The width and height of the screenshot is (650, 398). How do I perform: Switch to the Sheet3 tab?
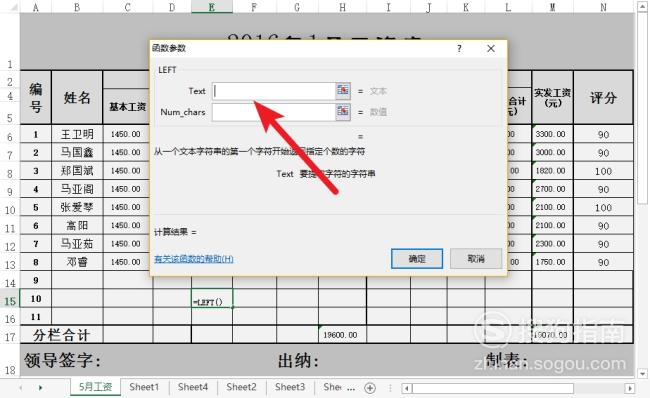tap(290, 387)
